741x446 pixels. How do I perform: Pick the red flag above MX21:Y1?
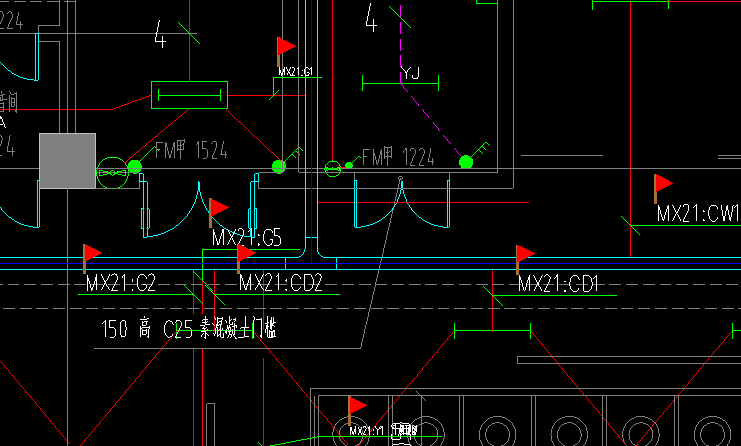click(357, 410)
